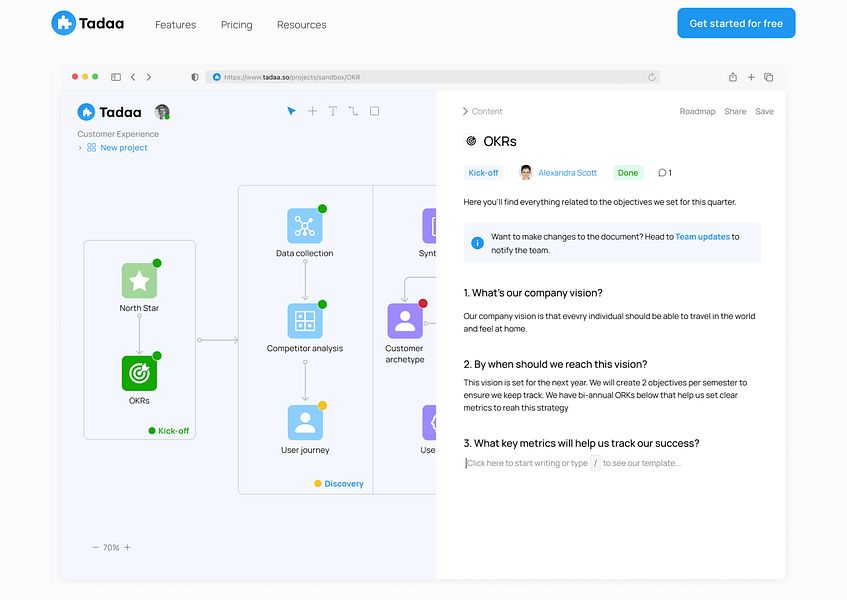Collapse the Content panel chevron
This screenshot has height=600, width=847.
tap(465, 111)
